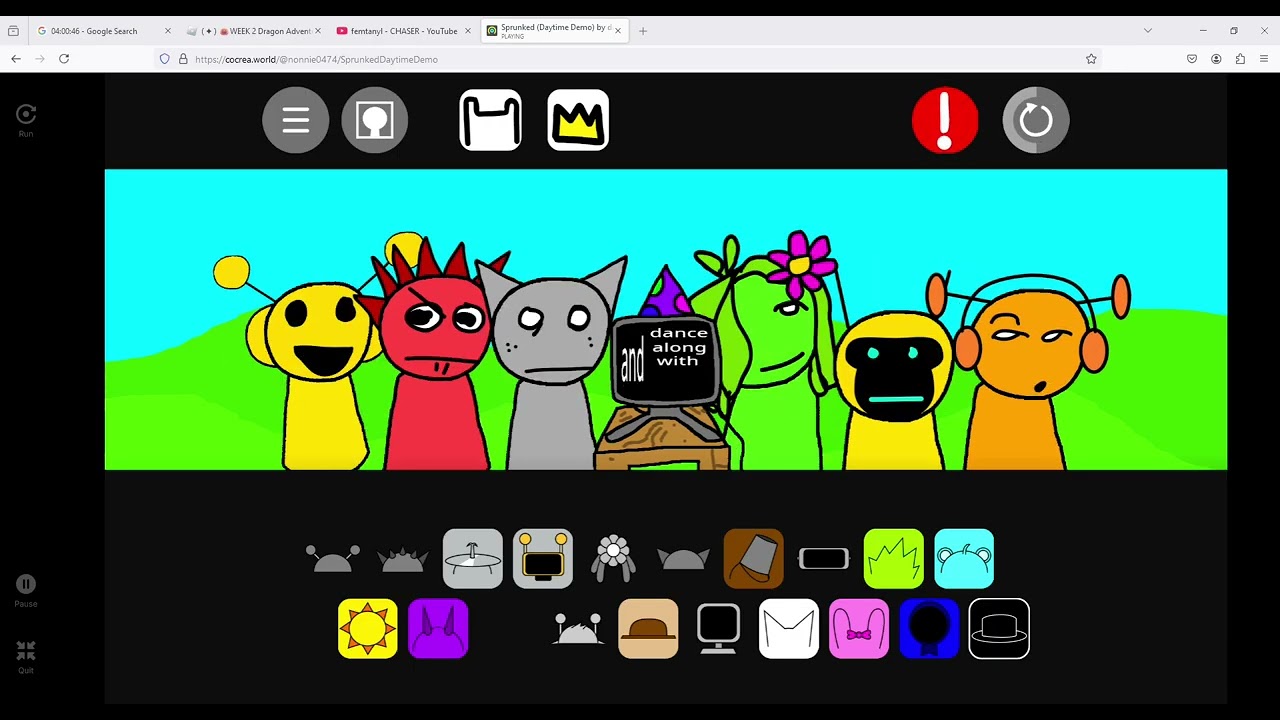
Task: Pick the cyan bear ears icon
Action: [964, 559]
